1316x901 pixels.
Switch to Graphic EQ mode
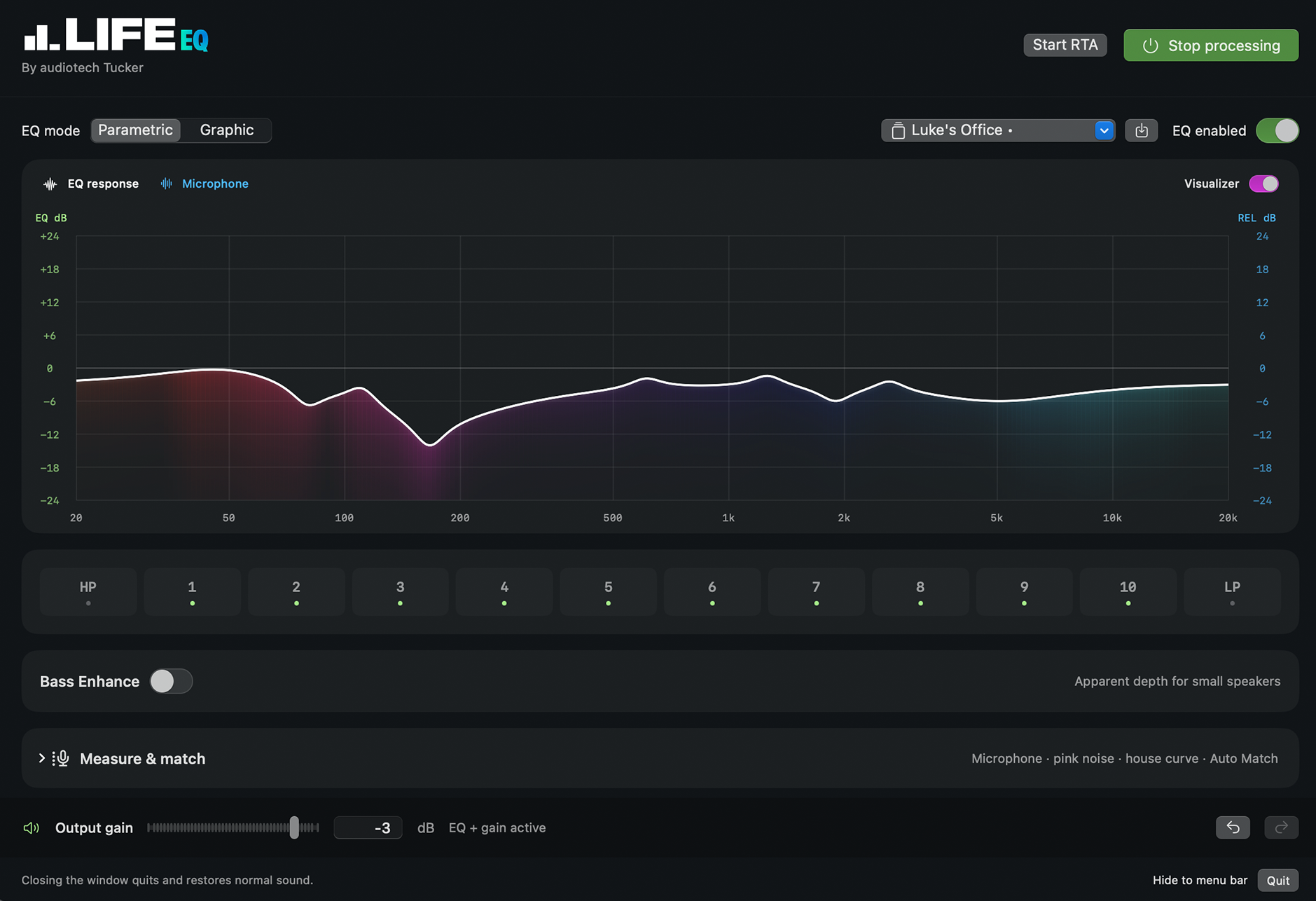(x=227, y=130)
